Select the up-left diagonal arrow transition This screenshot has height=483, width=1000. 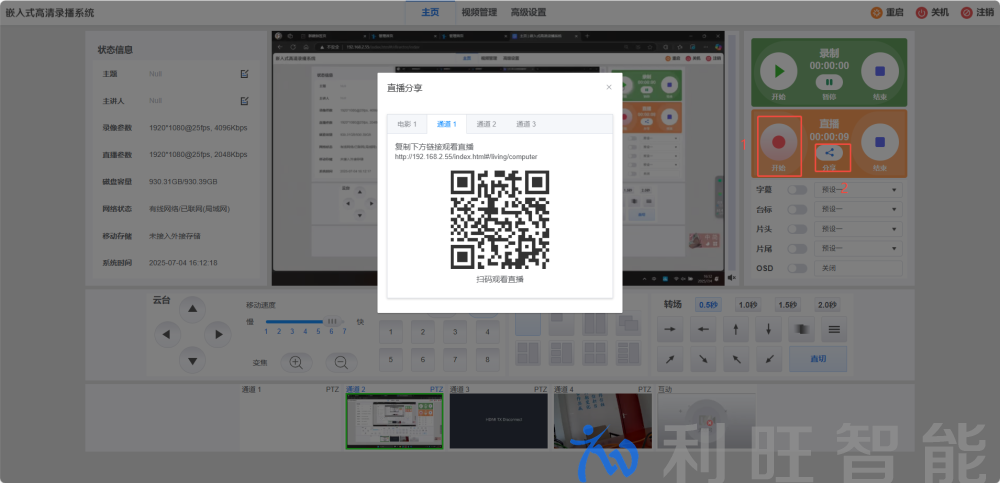(x=736, y=359)
